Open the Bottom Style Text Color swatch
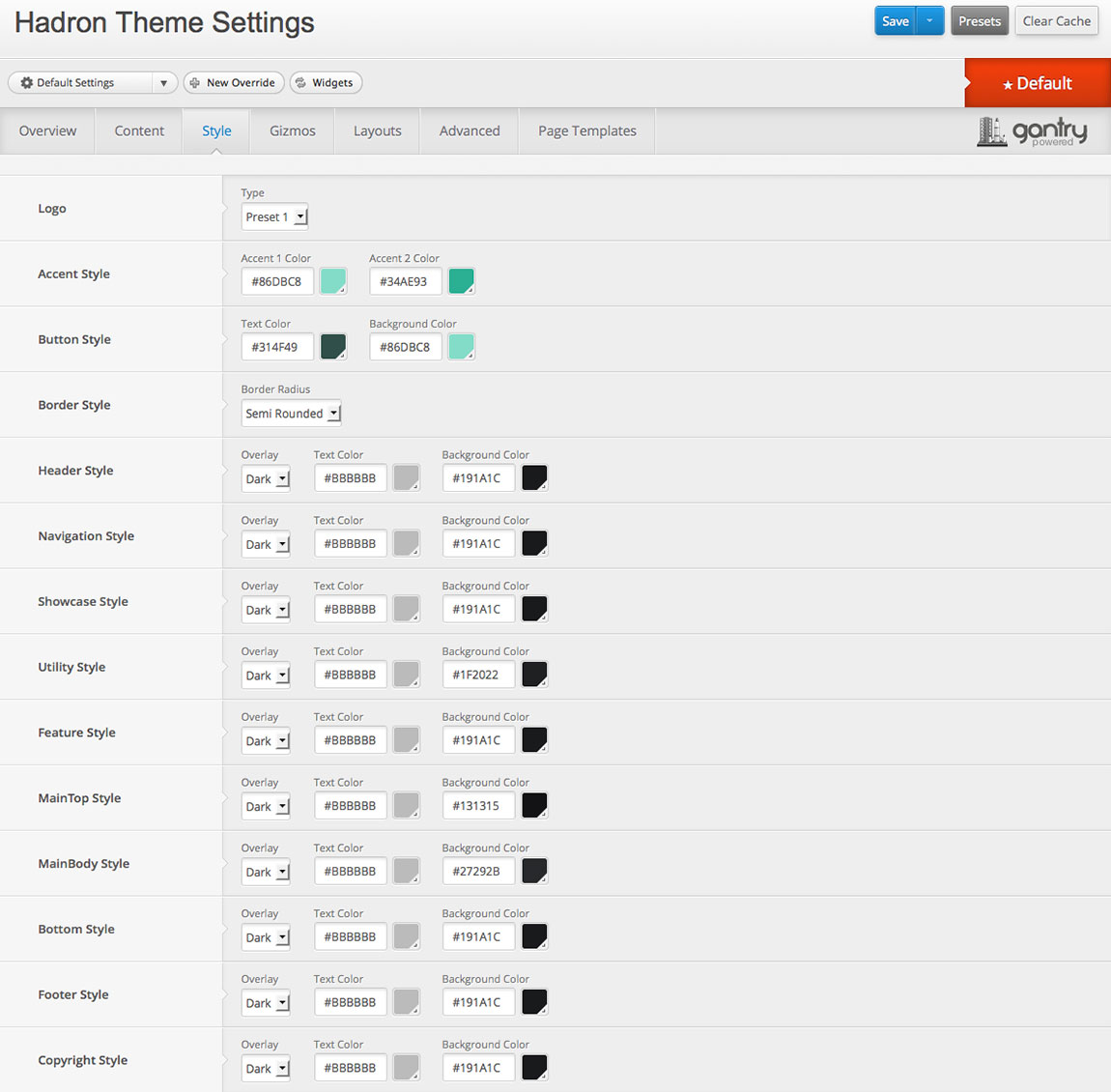 coord(406,936)
